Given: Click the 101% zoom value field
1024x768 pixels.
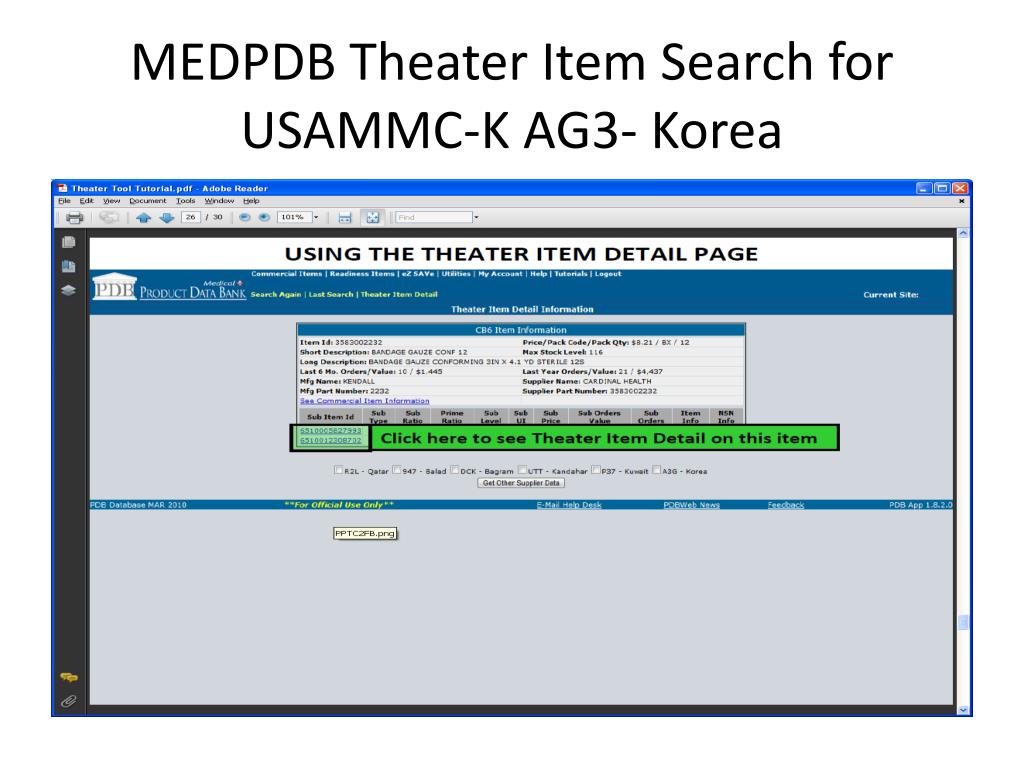Looking at the screenshot, I should pos(295,217).
